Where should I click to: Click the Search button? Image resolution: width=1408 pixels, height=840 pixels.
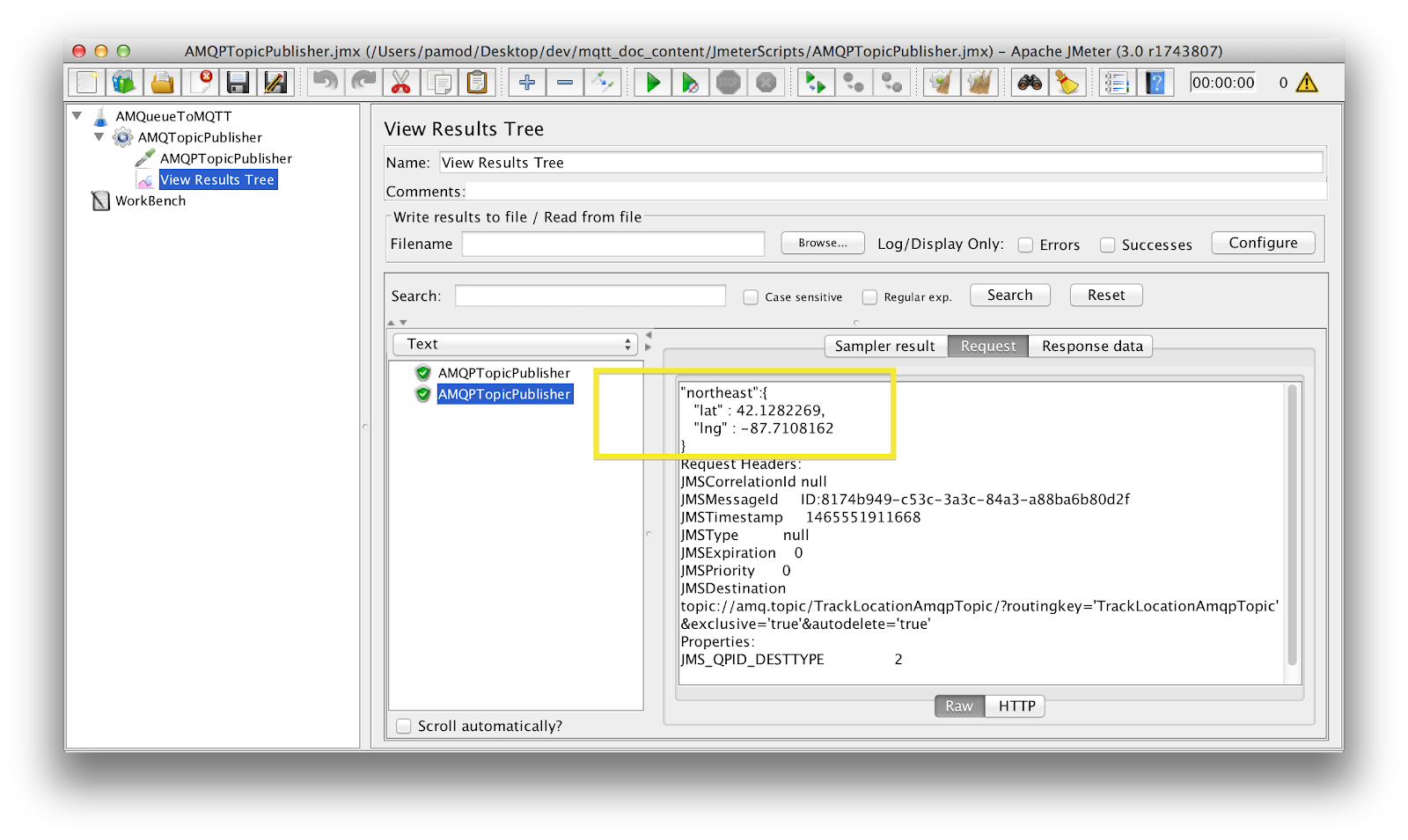[1010, 296]
